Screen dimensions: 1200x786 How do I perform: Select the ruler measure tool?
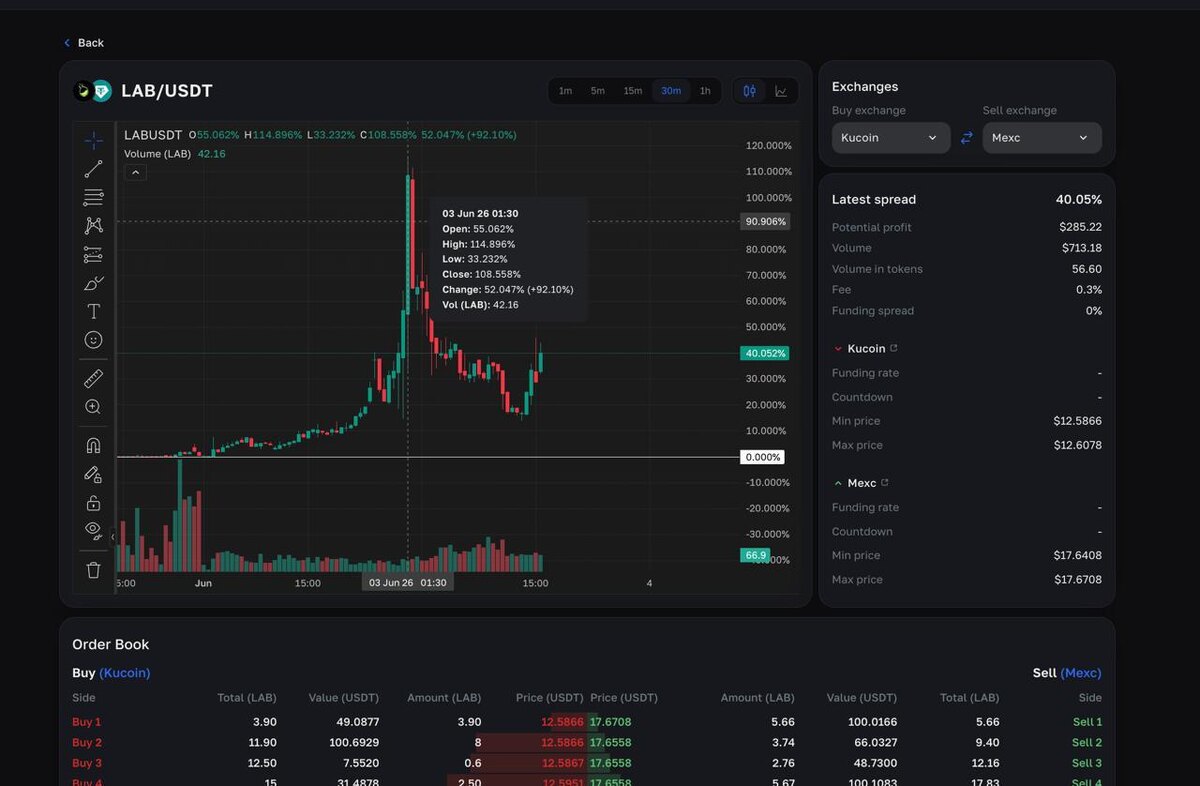click(x=93, y=378)
